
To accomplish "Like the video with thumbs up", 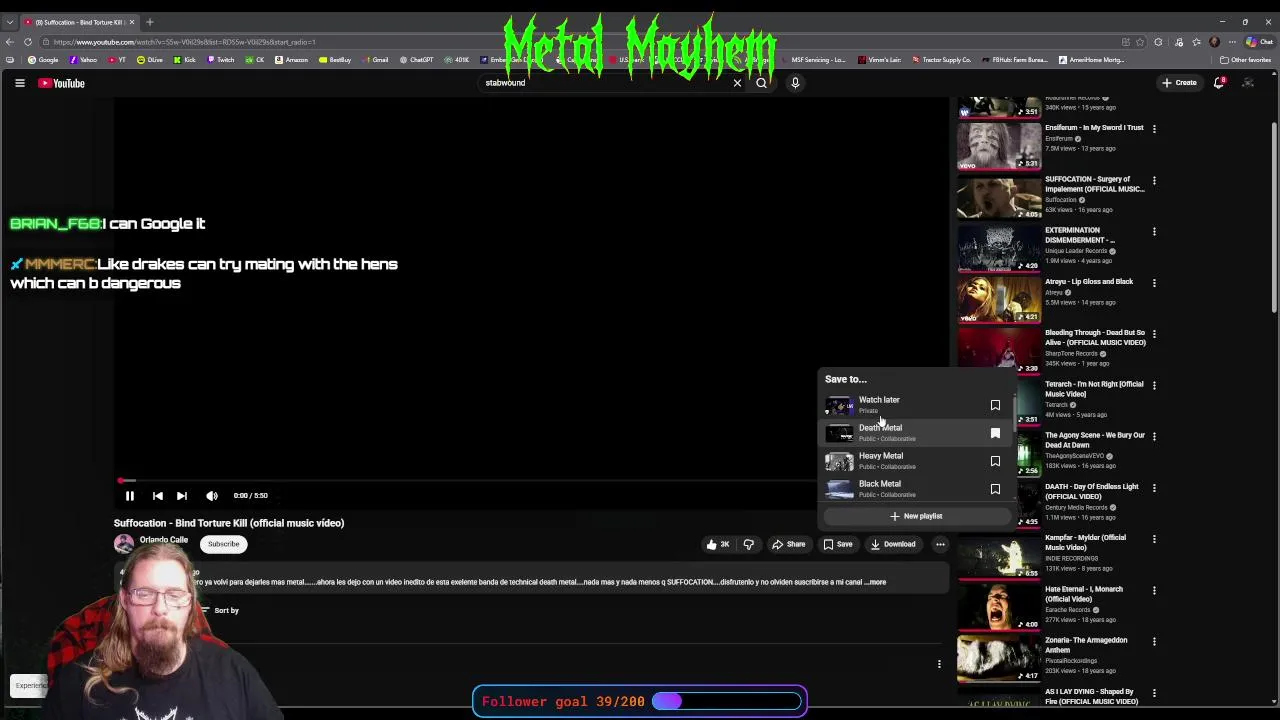I will 718,544.
